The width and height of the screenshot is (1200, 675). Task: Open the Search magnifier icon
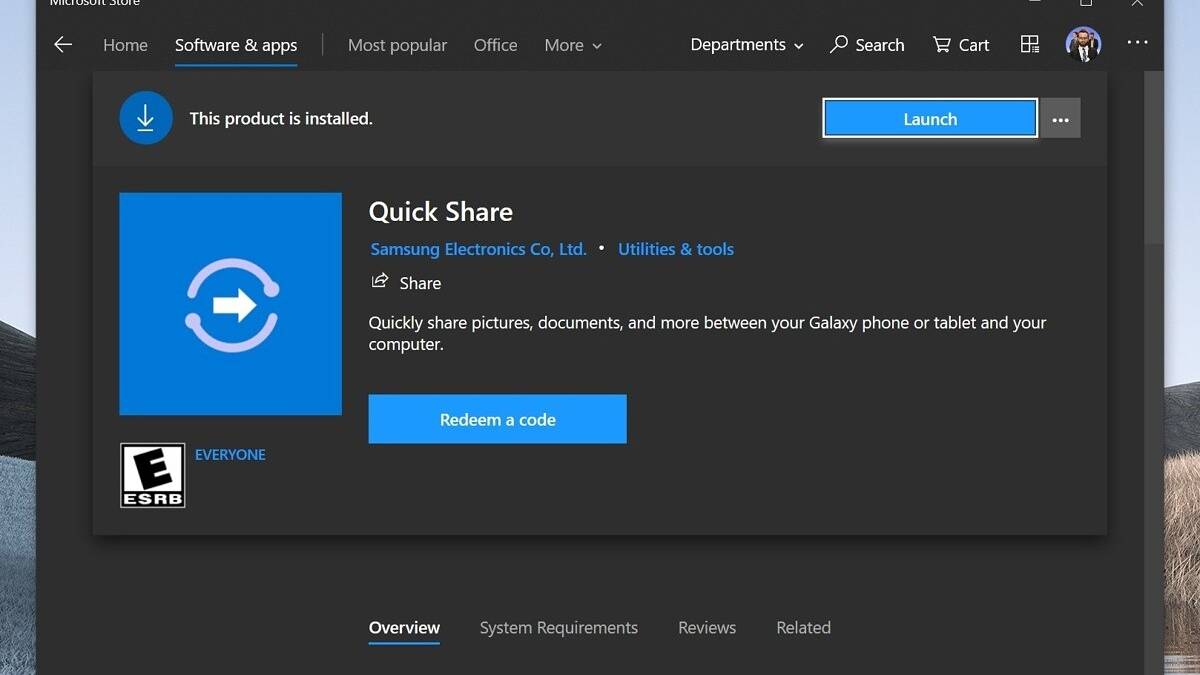(x=840, y=45)
